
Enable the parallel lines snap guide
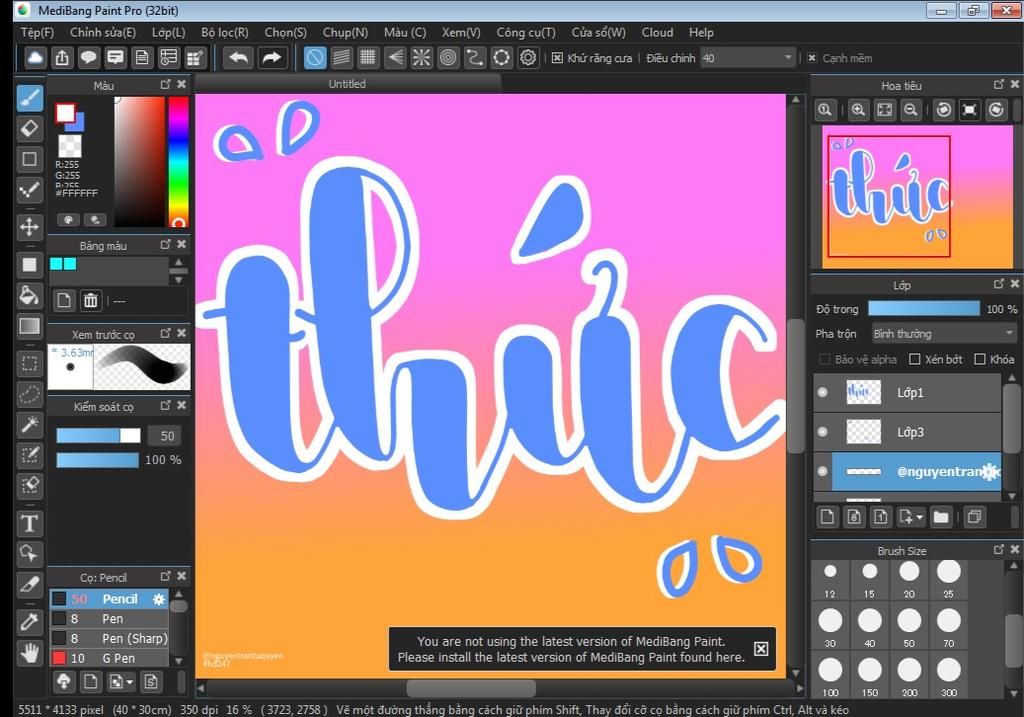342,58
